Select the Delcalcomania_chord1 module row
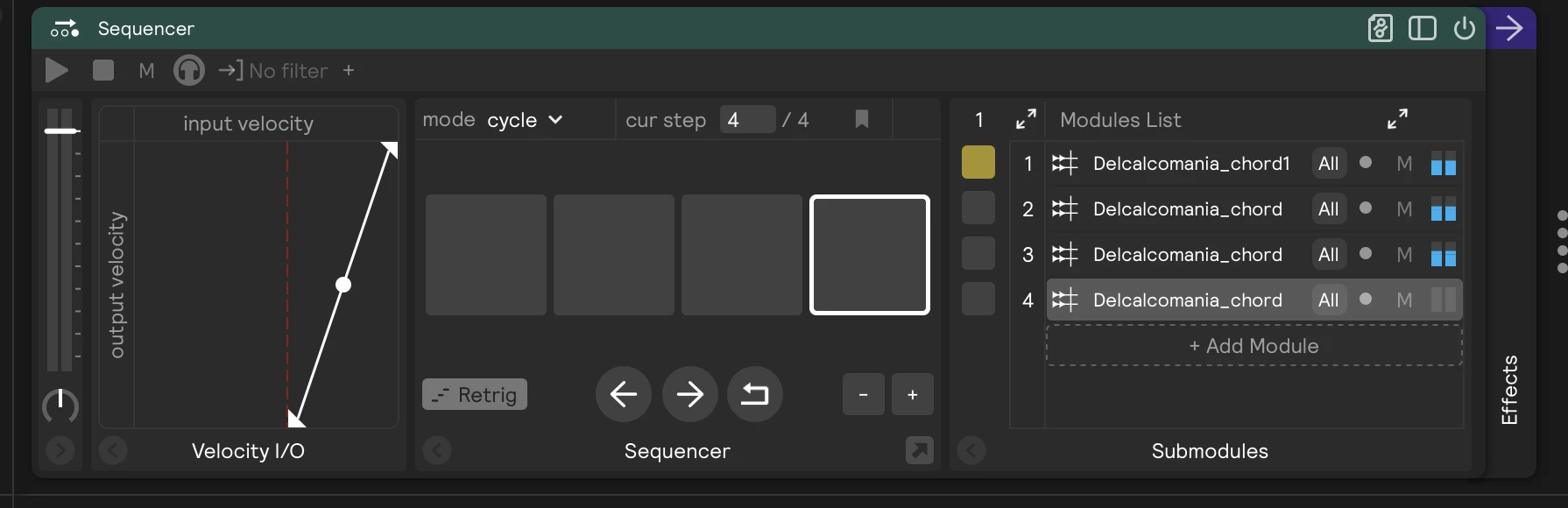The height and width of the screenshot is (508, 1568). pos(1254,164)
